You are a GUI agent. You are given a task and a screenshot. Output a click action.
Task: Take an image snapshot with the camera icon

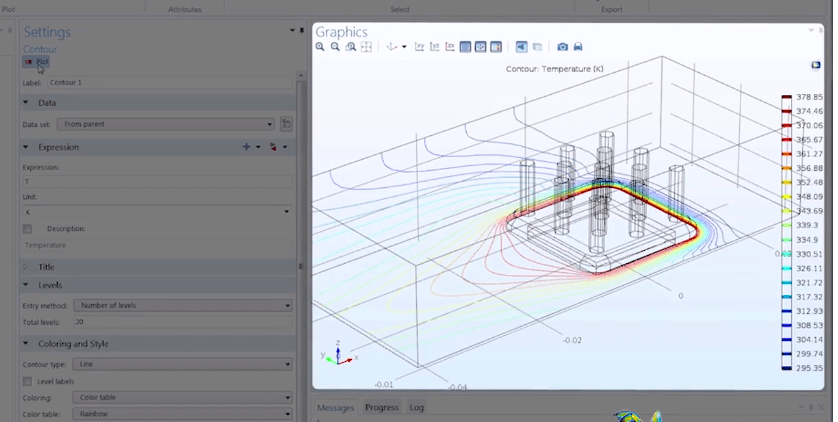(563, 47)
